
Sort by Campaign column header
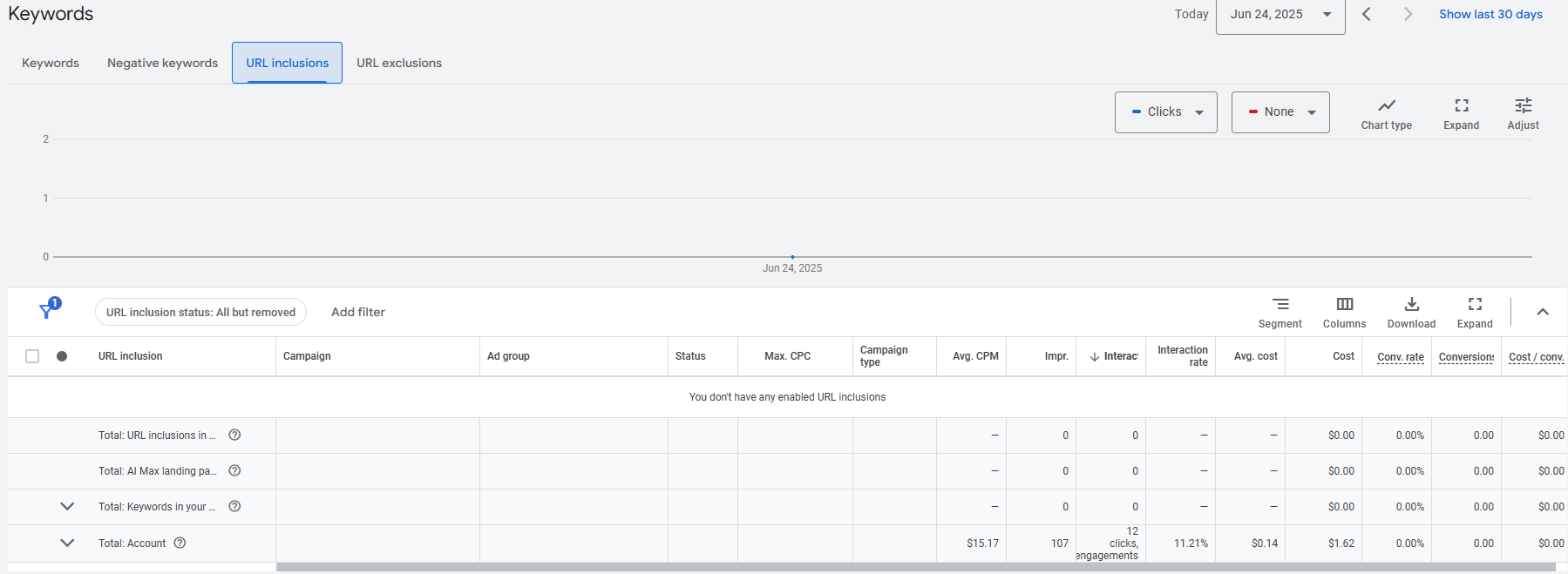coord(307,356)
